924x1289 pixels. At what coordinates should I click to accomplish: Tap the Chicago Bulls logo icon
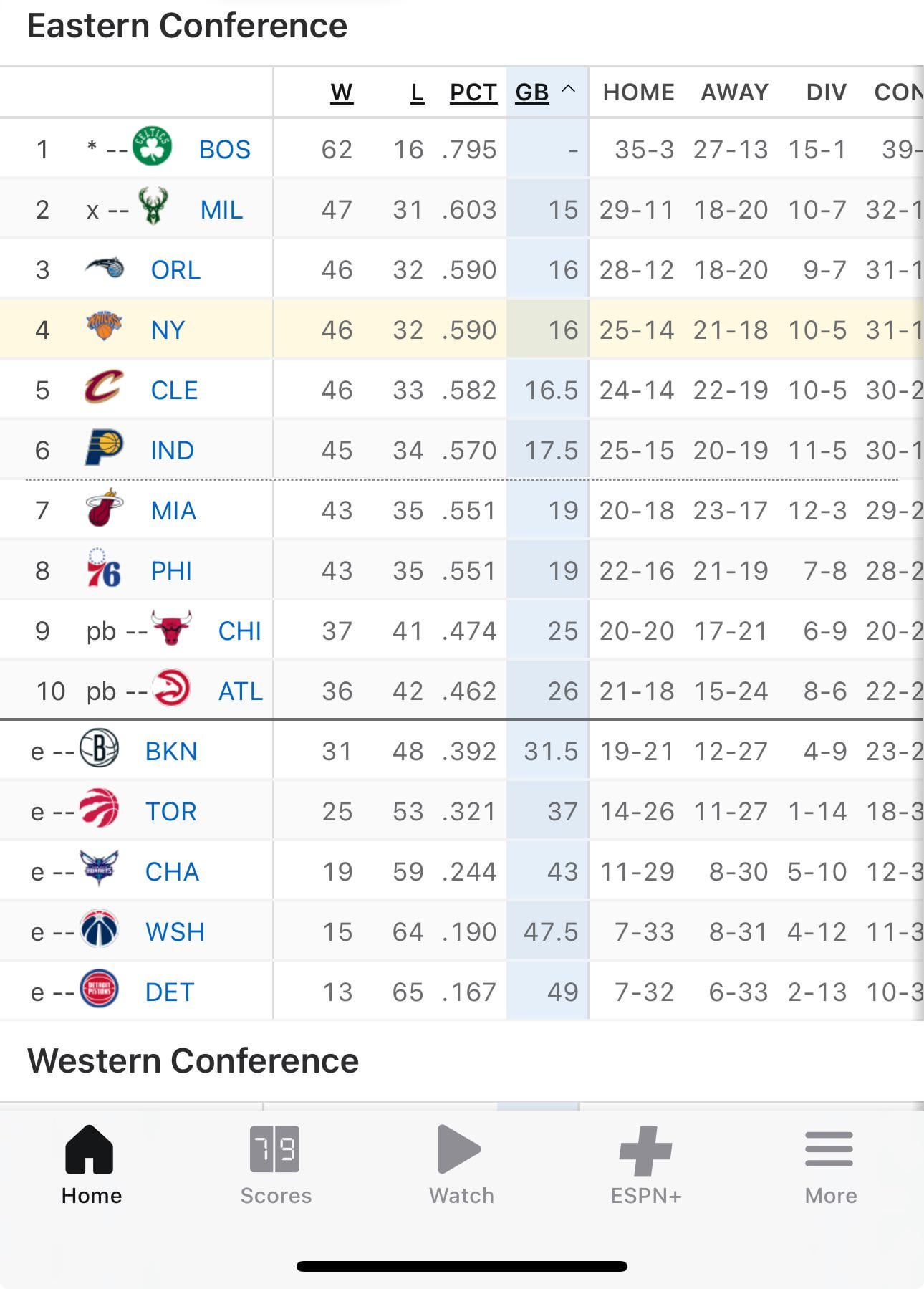pos(171,628)
